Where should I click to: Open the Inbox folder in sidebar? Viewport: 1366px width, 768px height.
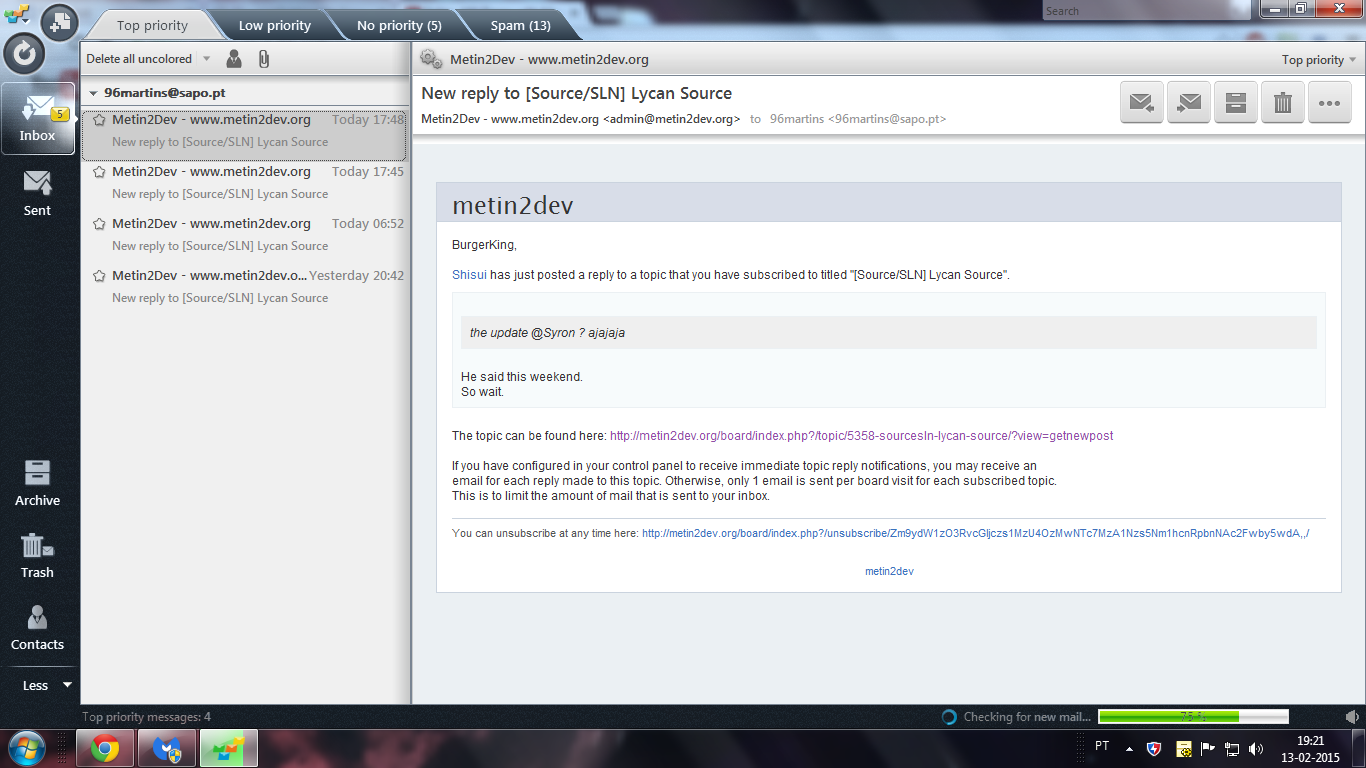(38, 118)
